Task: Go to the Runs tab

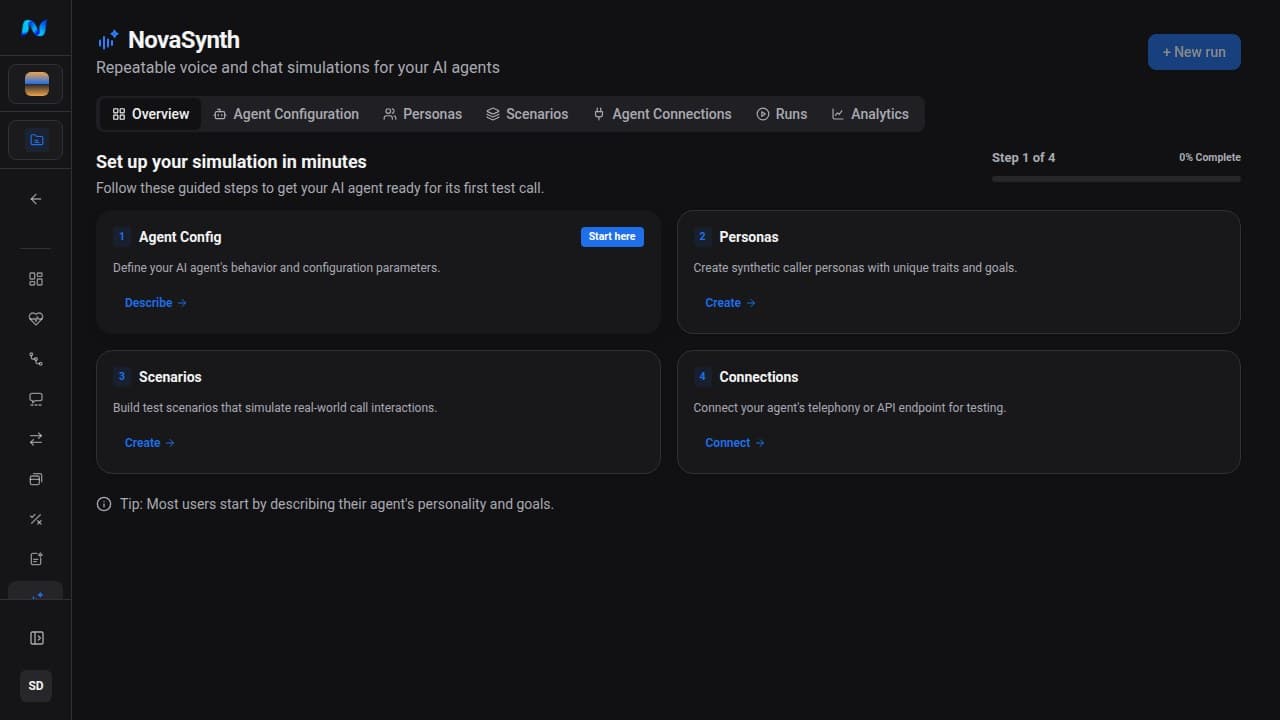Action: [x=781, y=114]
